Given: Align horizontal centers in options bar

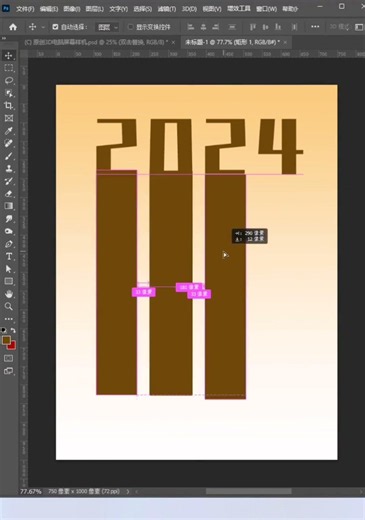Looking at the screenshot, I should [x=203, y=27].
